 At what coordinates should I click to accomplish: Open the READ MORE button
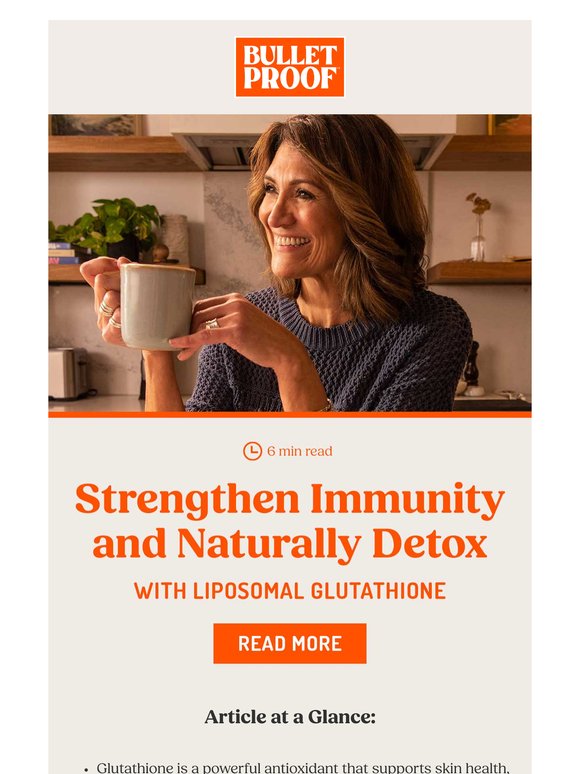[290, 643]
